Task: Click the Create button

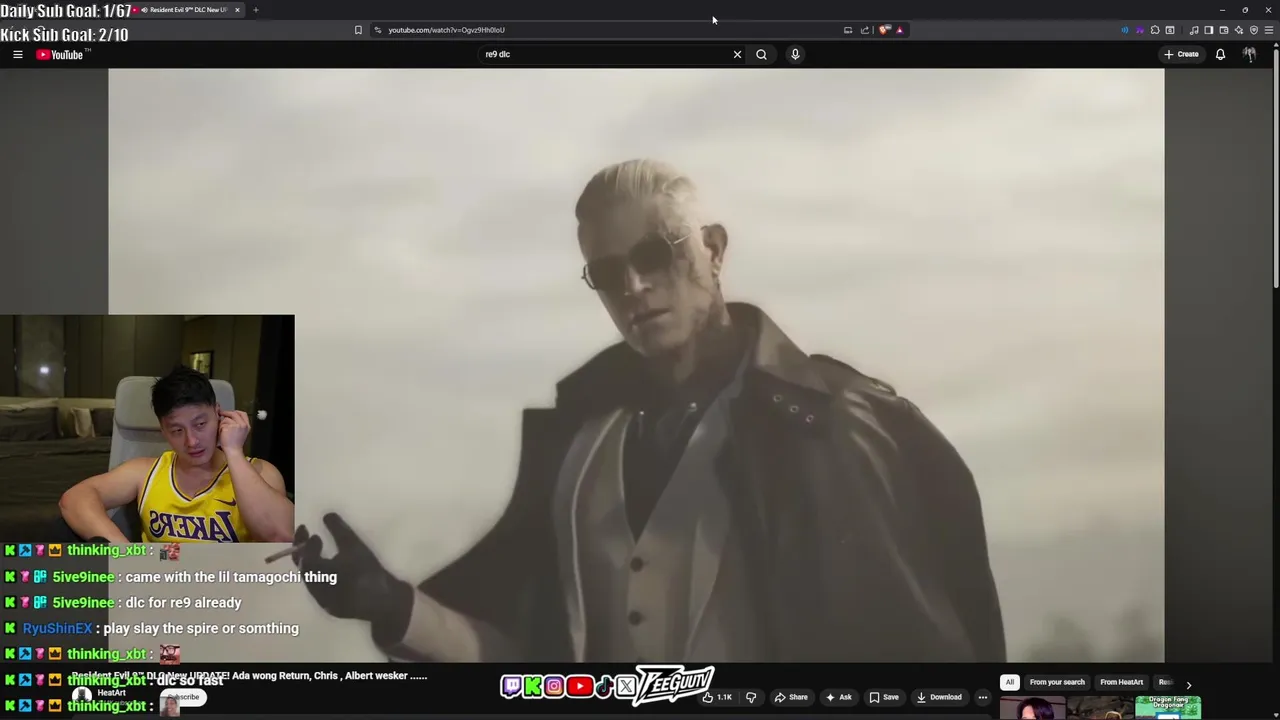Action: tap(1181, 54)
